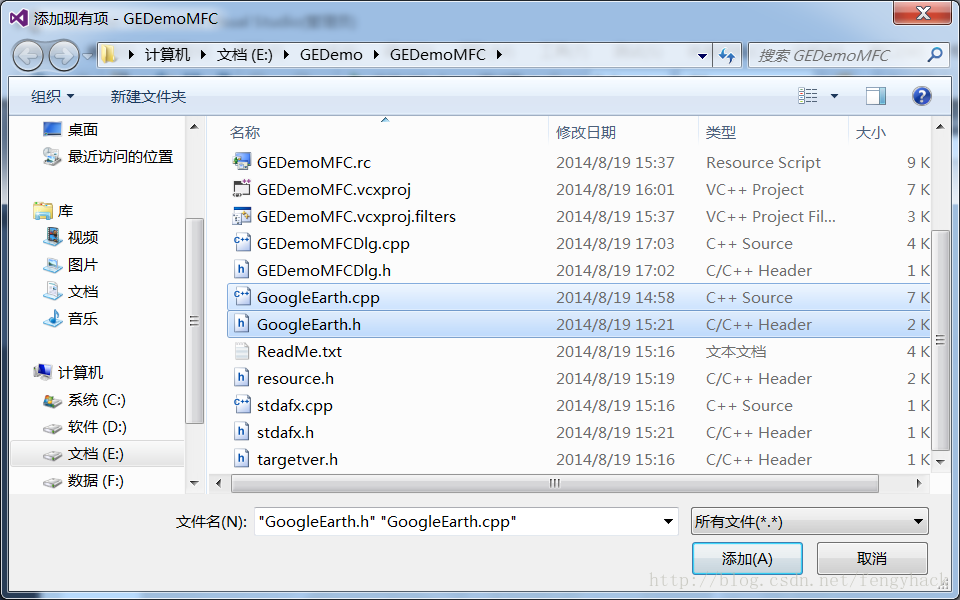Expand the address bar history dropdown
Screen dimensions: 960x600
702,56
